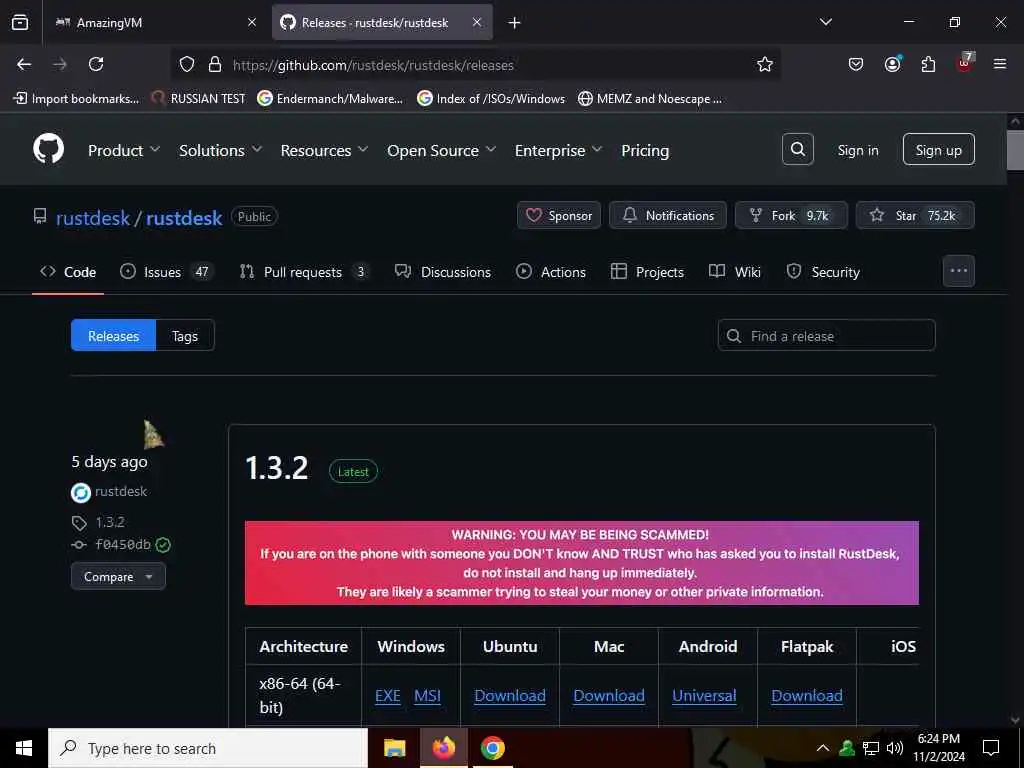Click the volume speaker tray icon
1024x768 pixels.
pyautogui.click(x=895, y=748)
